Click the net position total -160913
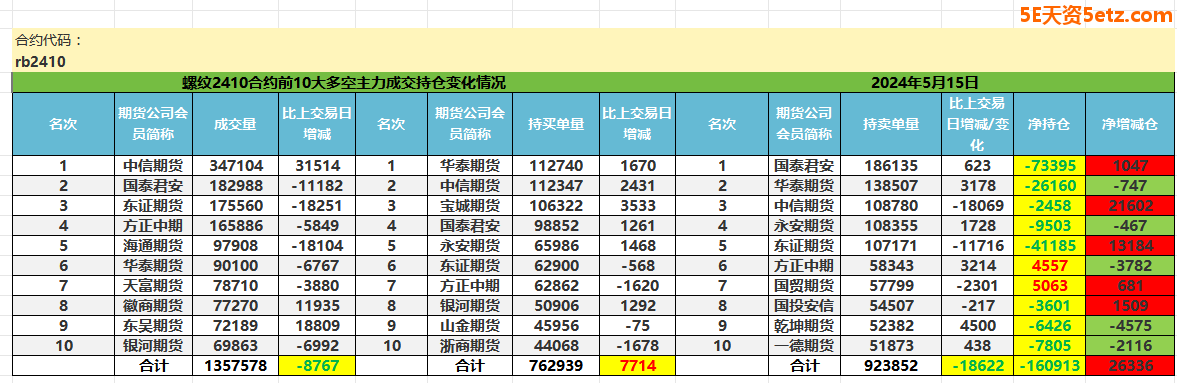Viewport: 1177px width, 383px height. point(1049,366)
